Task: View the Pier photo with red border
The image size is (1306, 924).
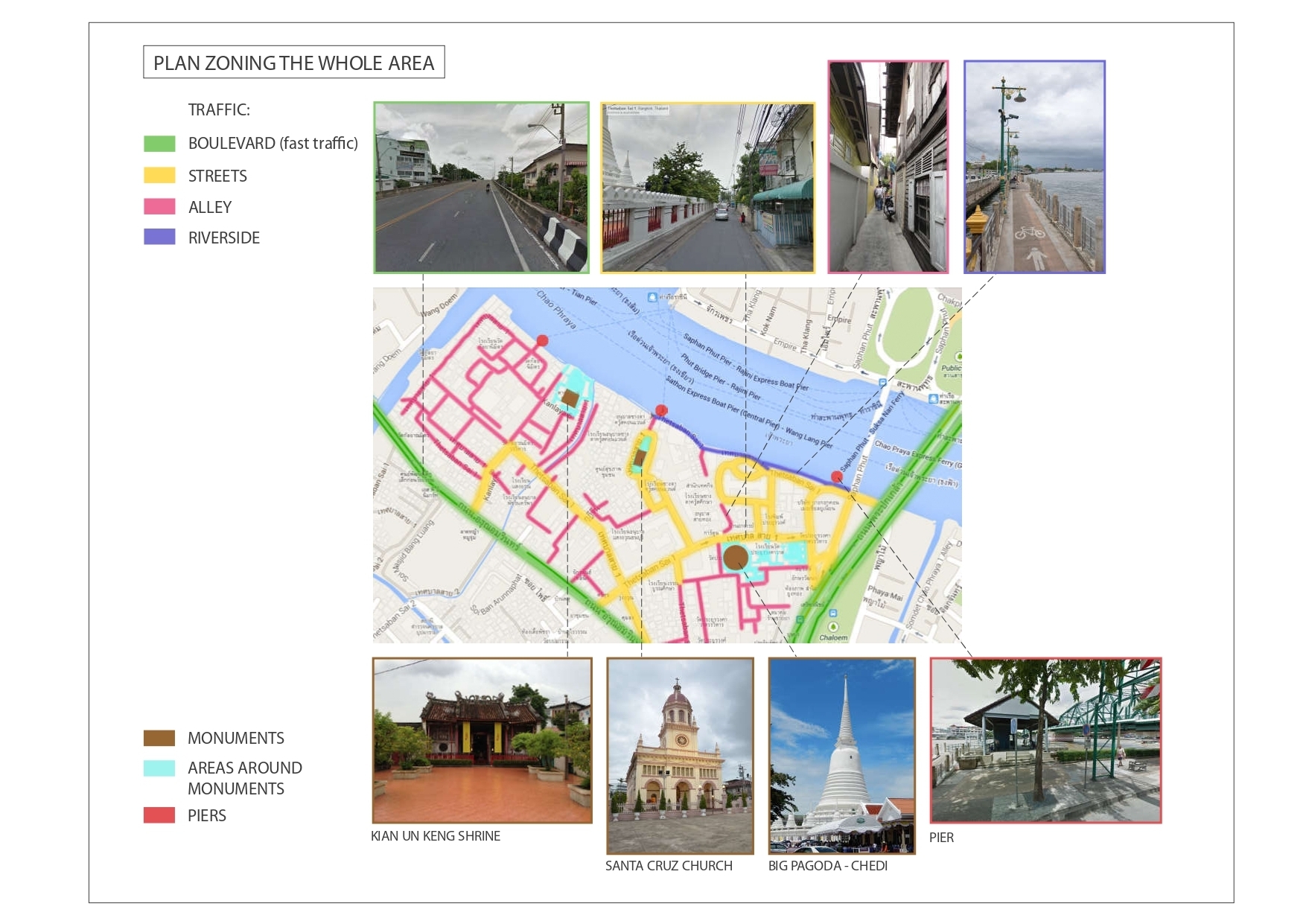Action: (x=1045, y=740)
